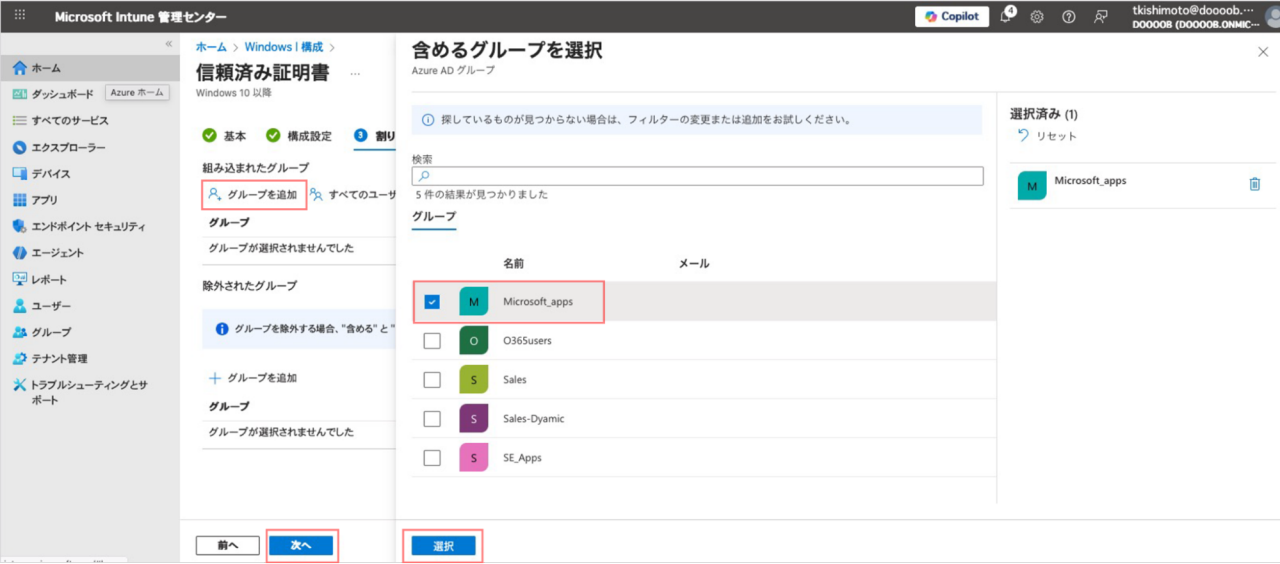Switch to the グループ tab
The width and height of the screenshot is (1280, 564).
[x=433, y=216]
